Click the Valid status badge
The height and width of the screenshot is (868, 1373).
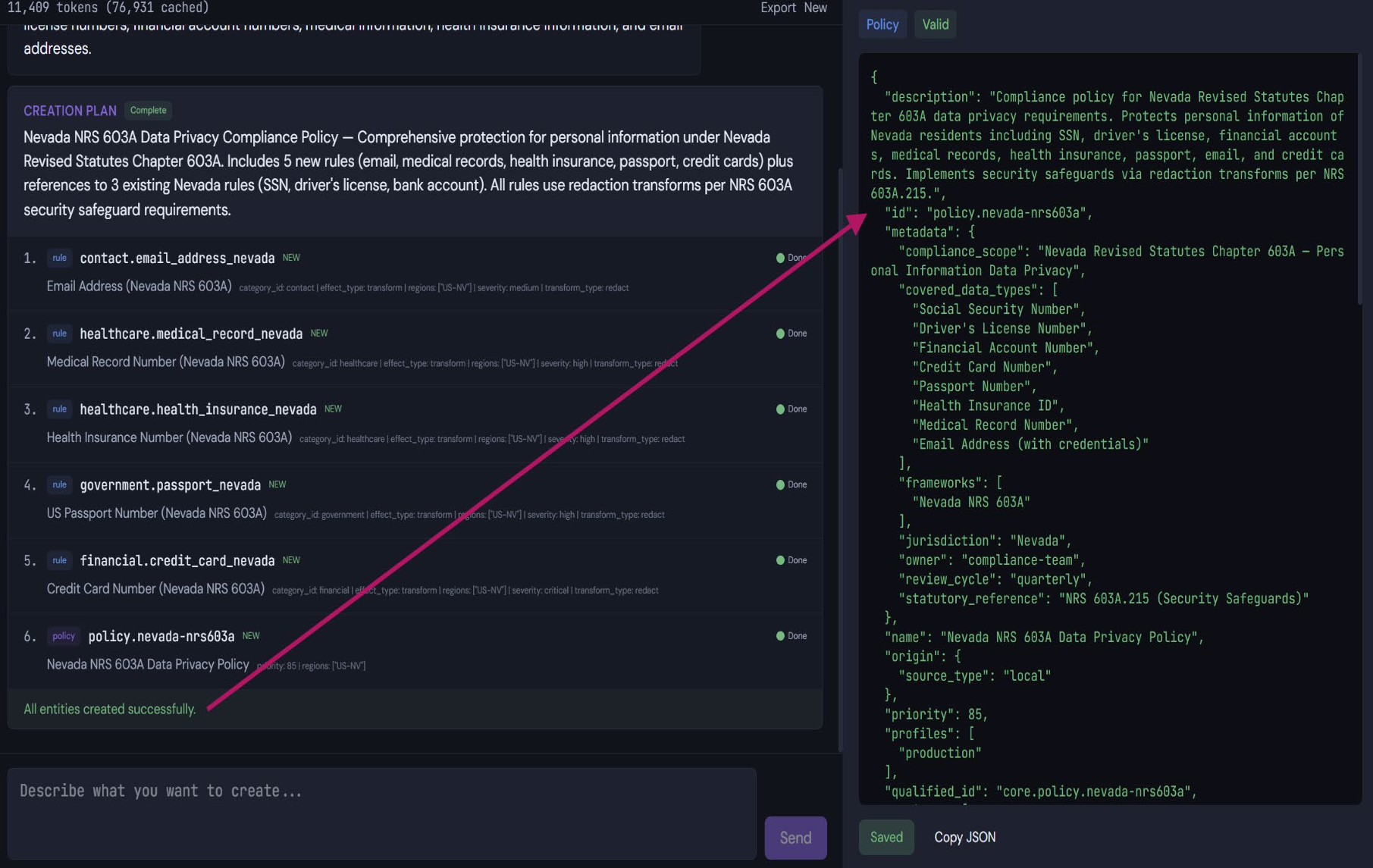coord(935,24)
